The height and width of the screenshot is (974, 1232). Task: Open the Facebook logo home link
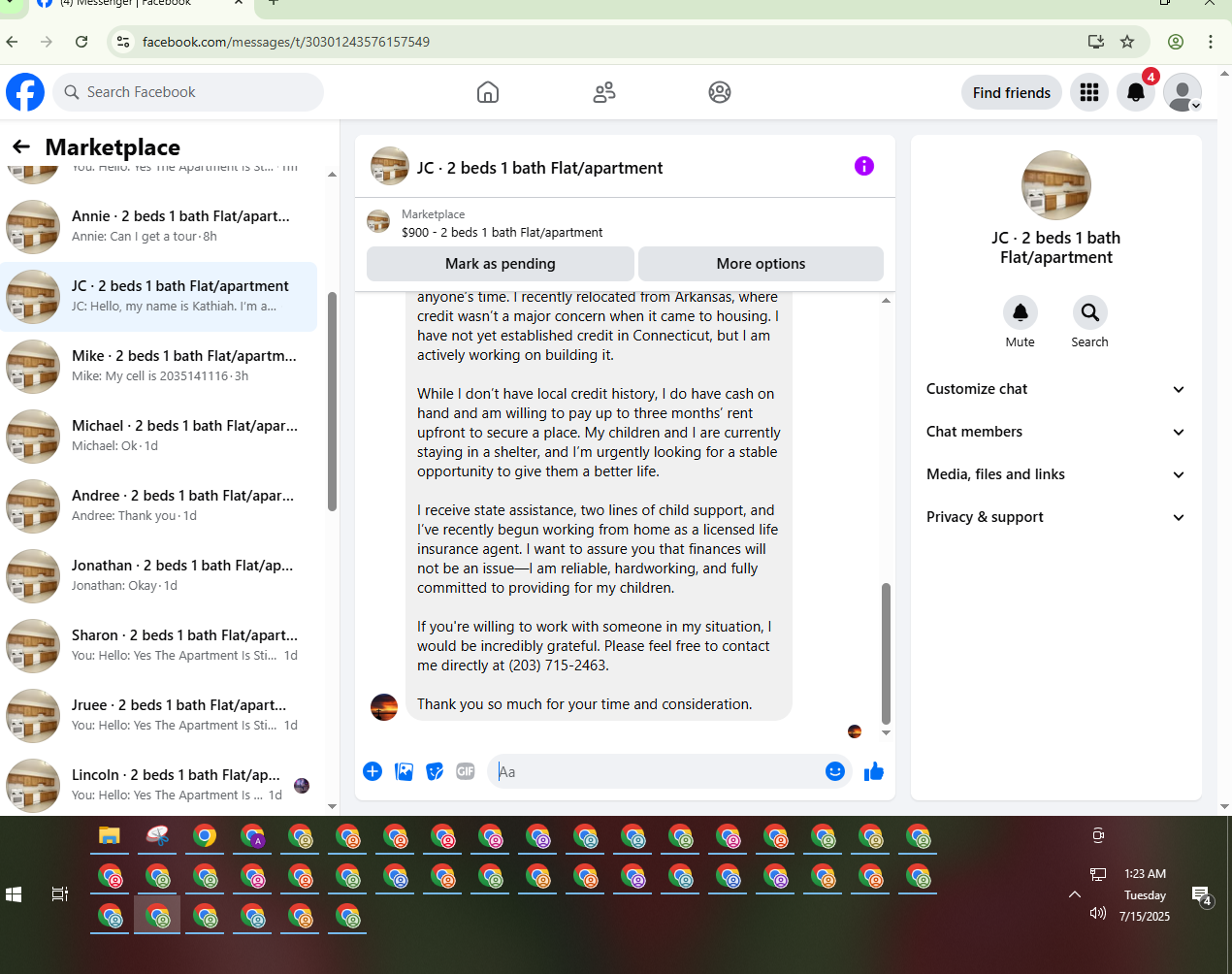[x=25, y=92]
